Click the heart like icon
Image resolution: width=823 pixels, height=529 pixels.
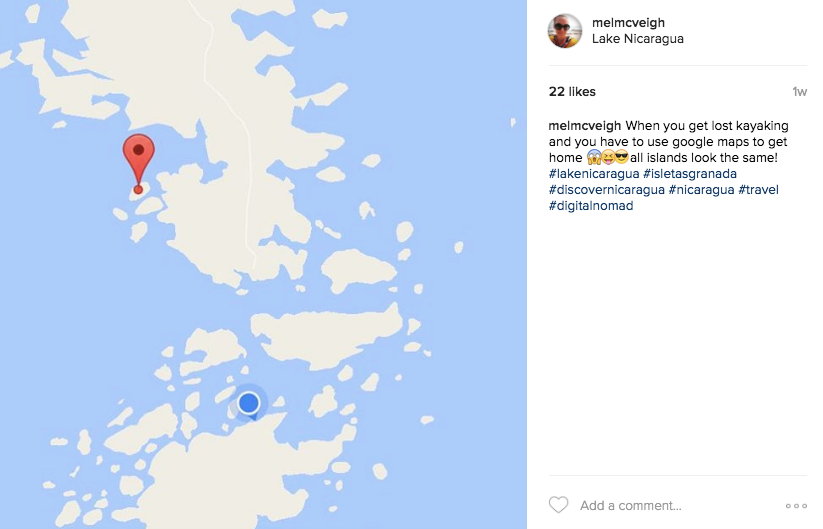pos(558,505)
